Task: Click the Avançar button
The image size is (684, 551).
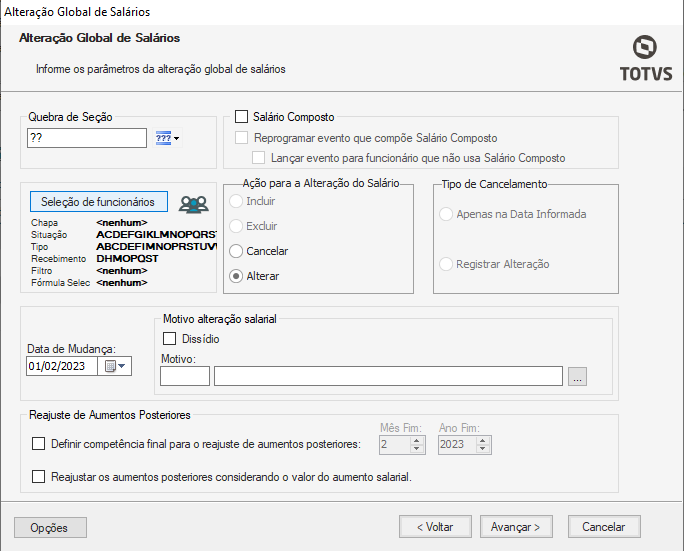Action: point(516,527)
